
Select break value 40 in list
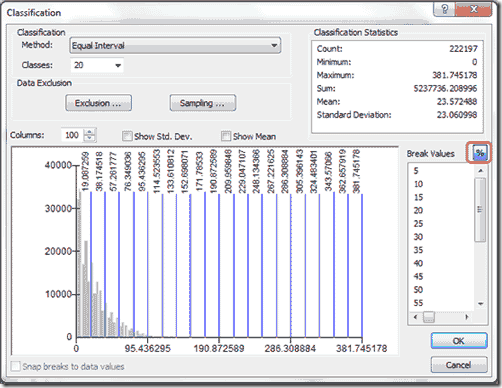418,263
